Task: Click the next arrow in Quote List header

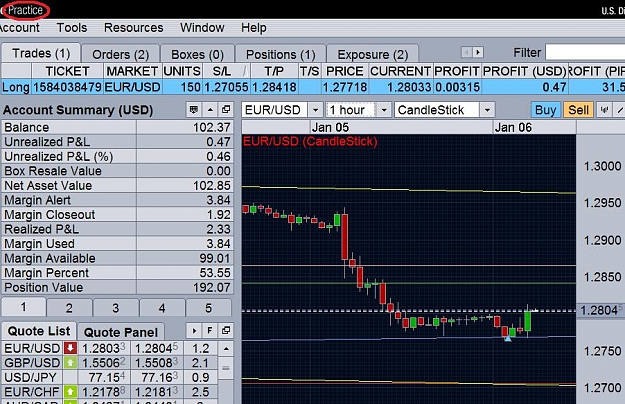Action: click(x=194, y=330)
